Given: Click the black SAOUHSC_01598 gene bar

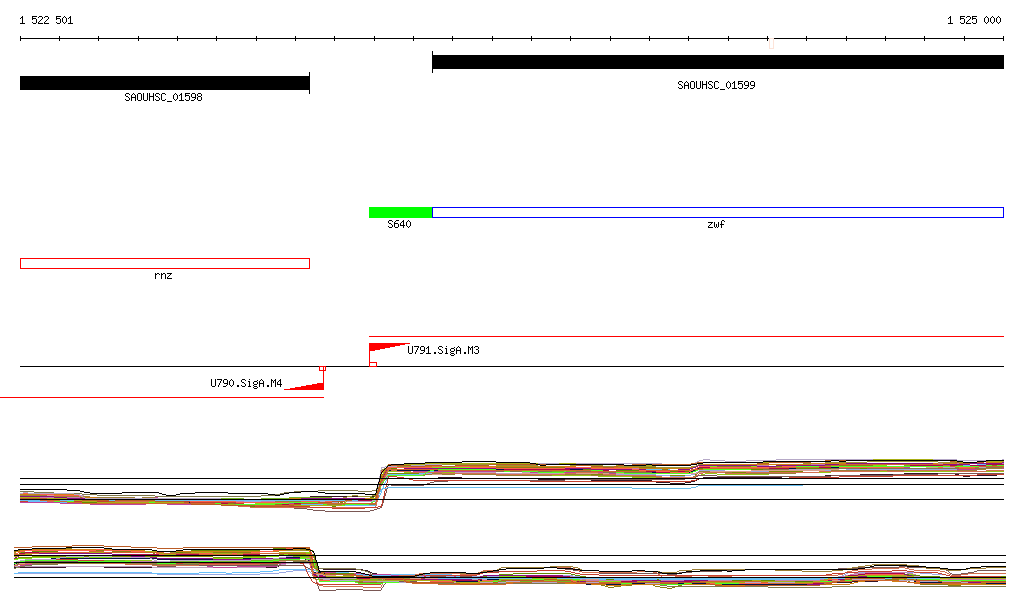Looking at the screenshot, I should pyautogui.click(x=165, y=83).
